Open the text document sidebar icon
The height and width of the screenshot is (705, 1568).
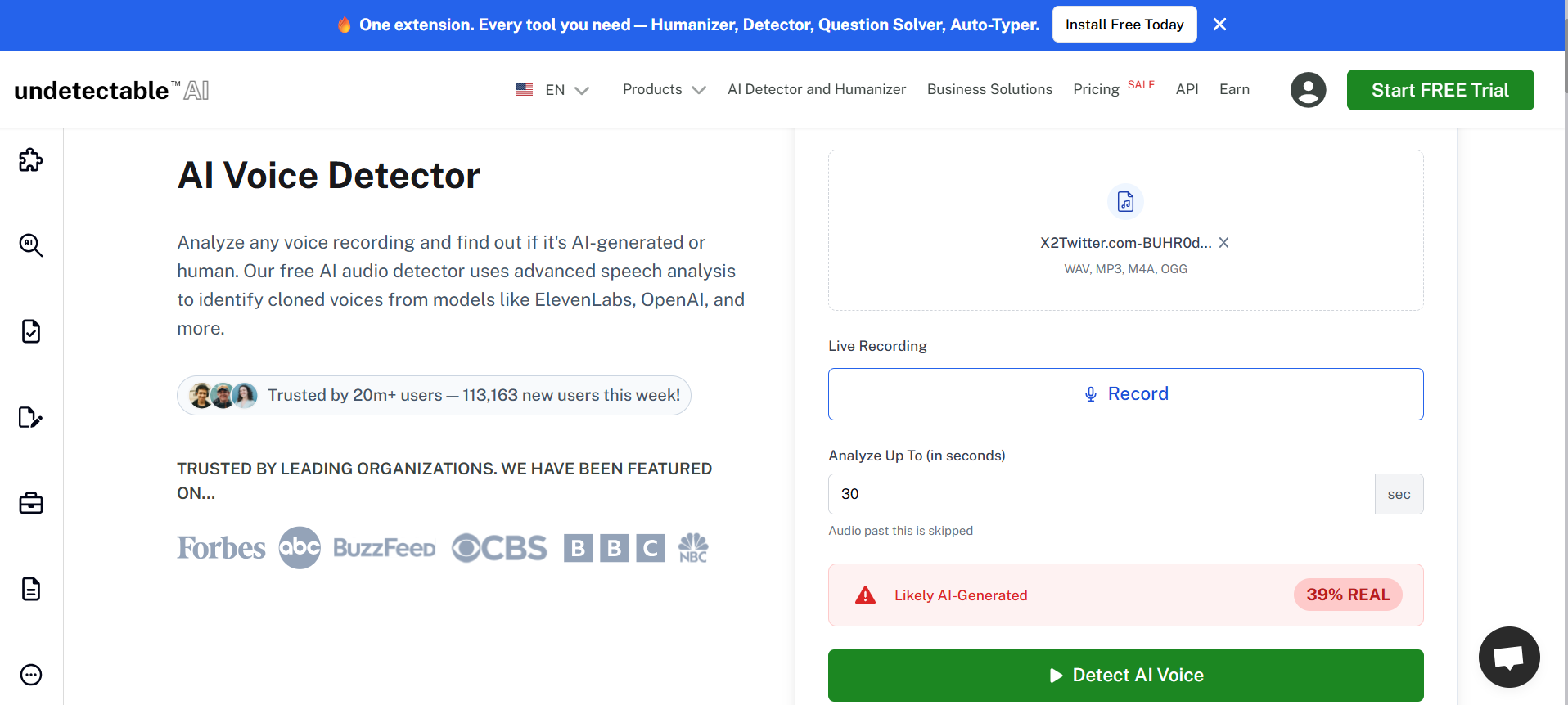click(31, 589)
